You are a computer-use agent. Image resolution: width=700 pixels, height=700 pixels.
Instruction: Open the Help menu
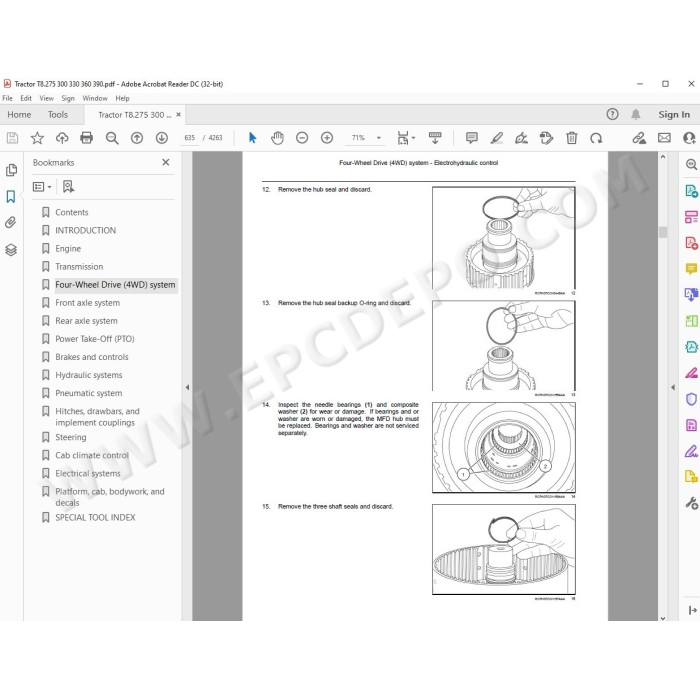pos(122,98)
